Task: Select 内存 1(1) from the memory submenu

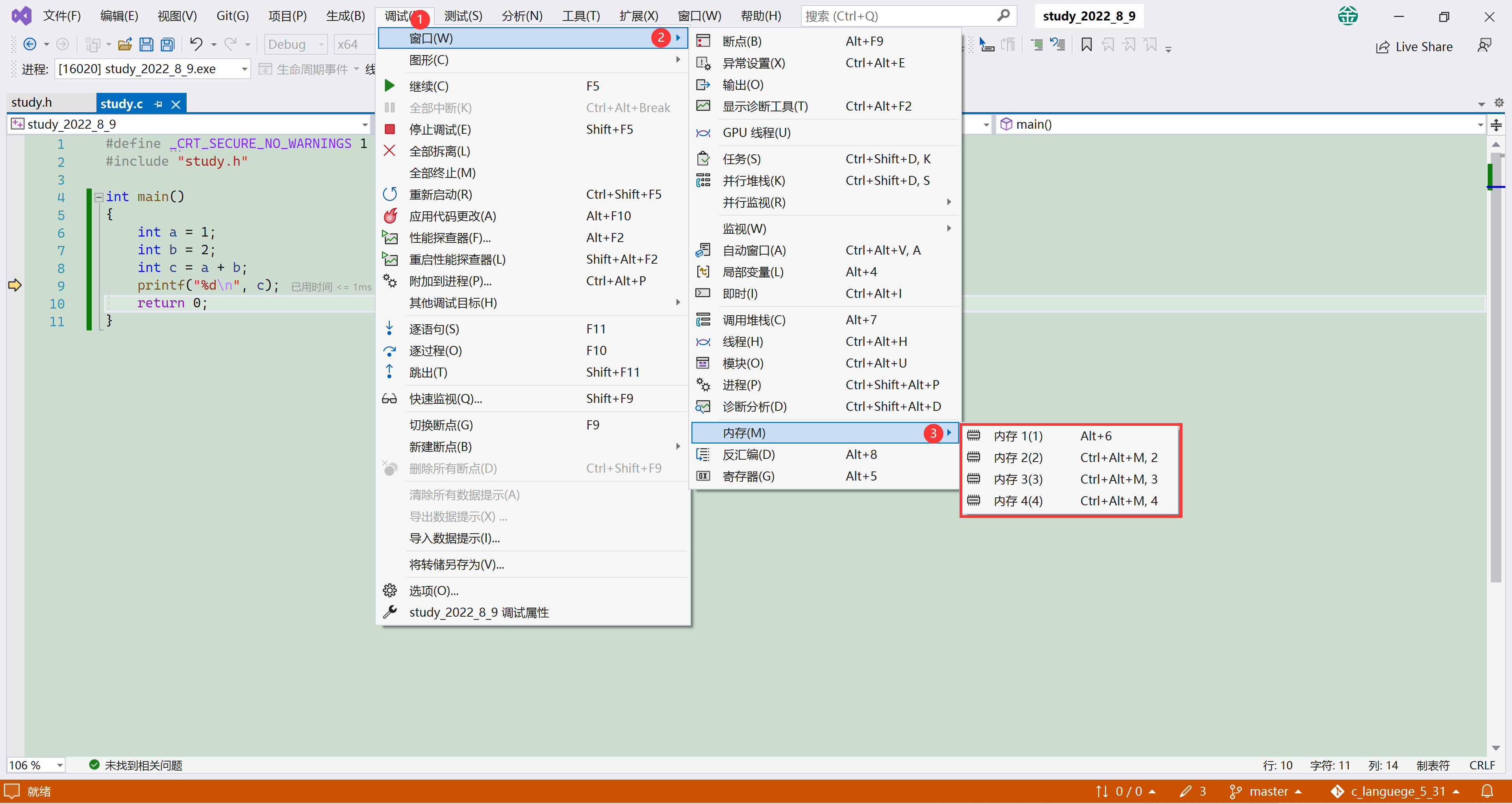Action: (1018, 436)
